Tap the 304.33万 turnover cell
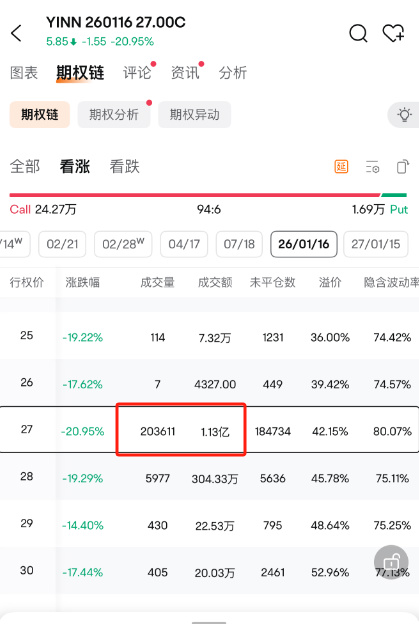 pos(215,479)
